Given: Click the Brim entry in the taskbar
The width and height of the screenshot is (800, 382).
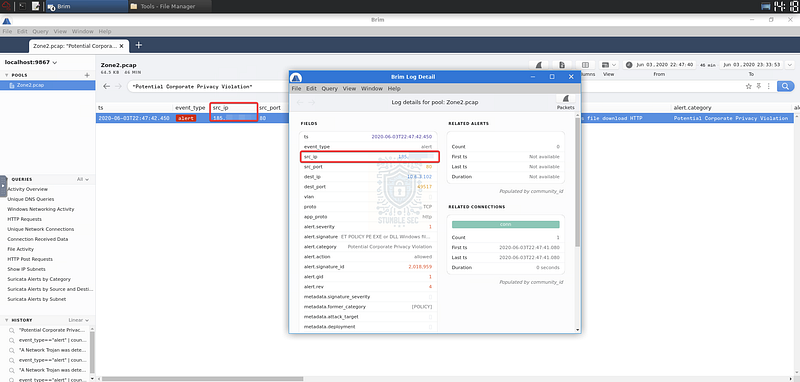Looking at the screenshot, I should point(86,7).
